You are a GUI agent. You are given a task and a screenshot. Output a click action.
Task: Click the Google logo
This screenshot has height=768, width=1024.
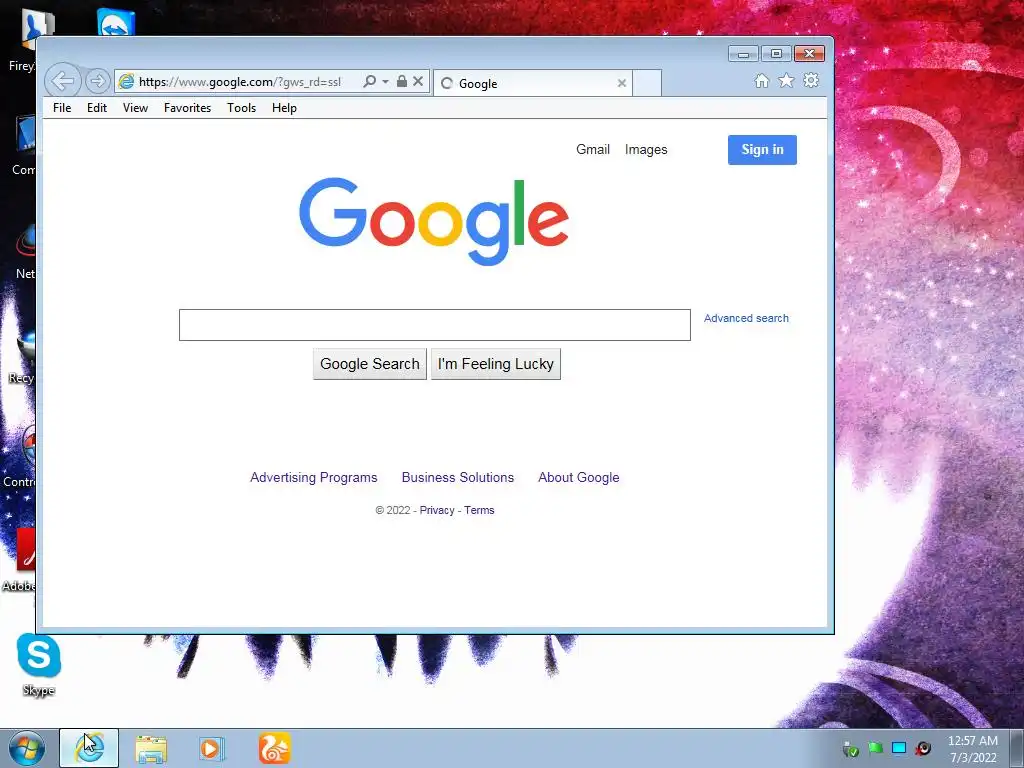(x=434, y=221)
